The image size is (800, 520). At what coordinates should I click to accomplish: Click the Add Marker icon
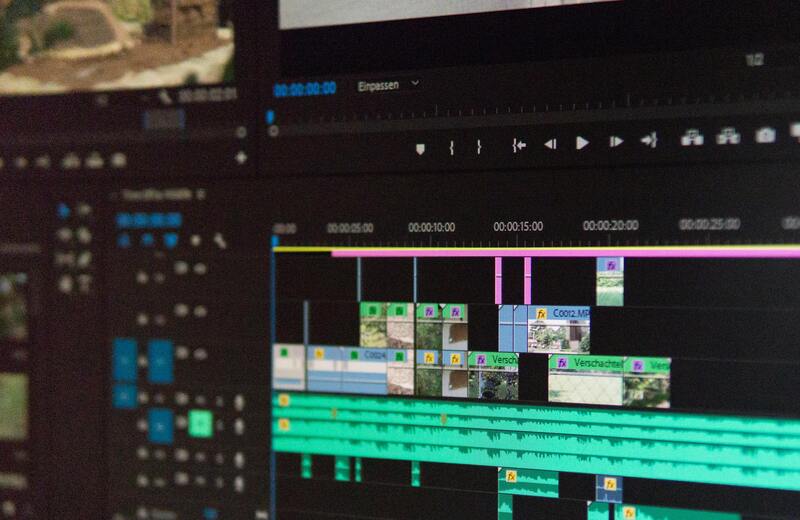pos(420,148)
